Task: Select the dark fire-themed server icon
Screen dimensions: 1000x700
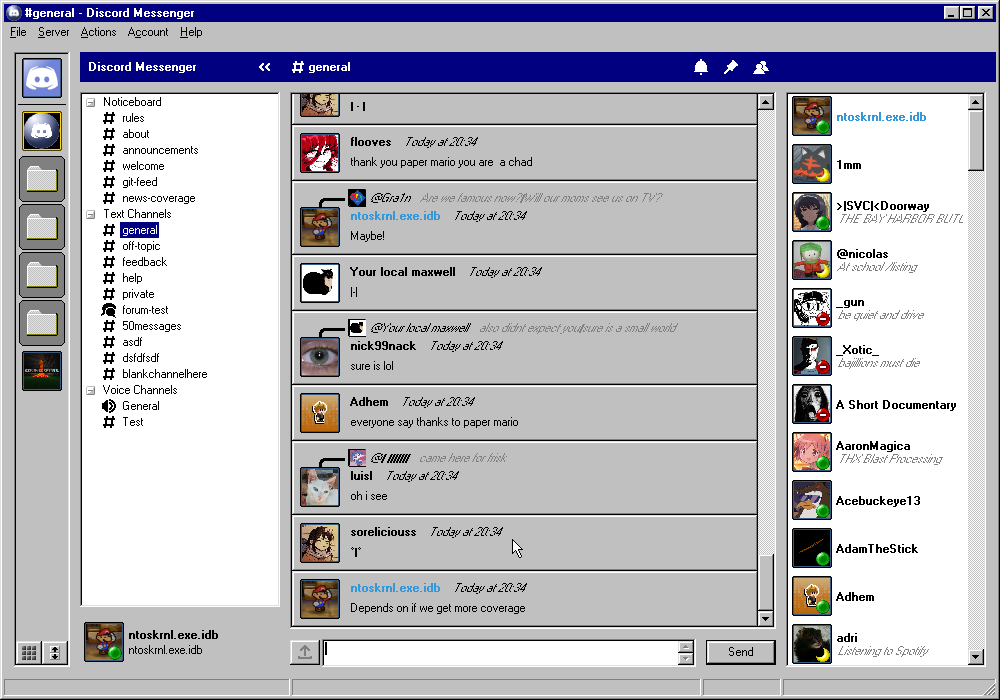Action: [42, 370]
